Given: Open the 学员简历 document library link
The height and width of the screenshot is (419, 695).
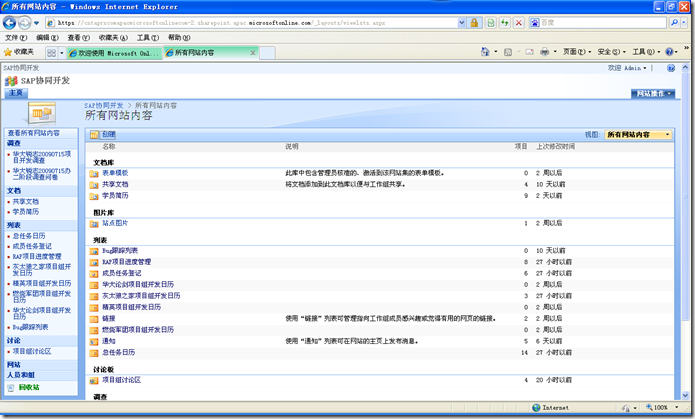Looking at the screenshot, I should [115, 196].
